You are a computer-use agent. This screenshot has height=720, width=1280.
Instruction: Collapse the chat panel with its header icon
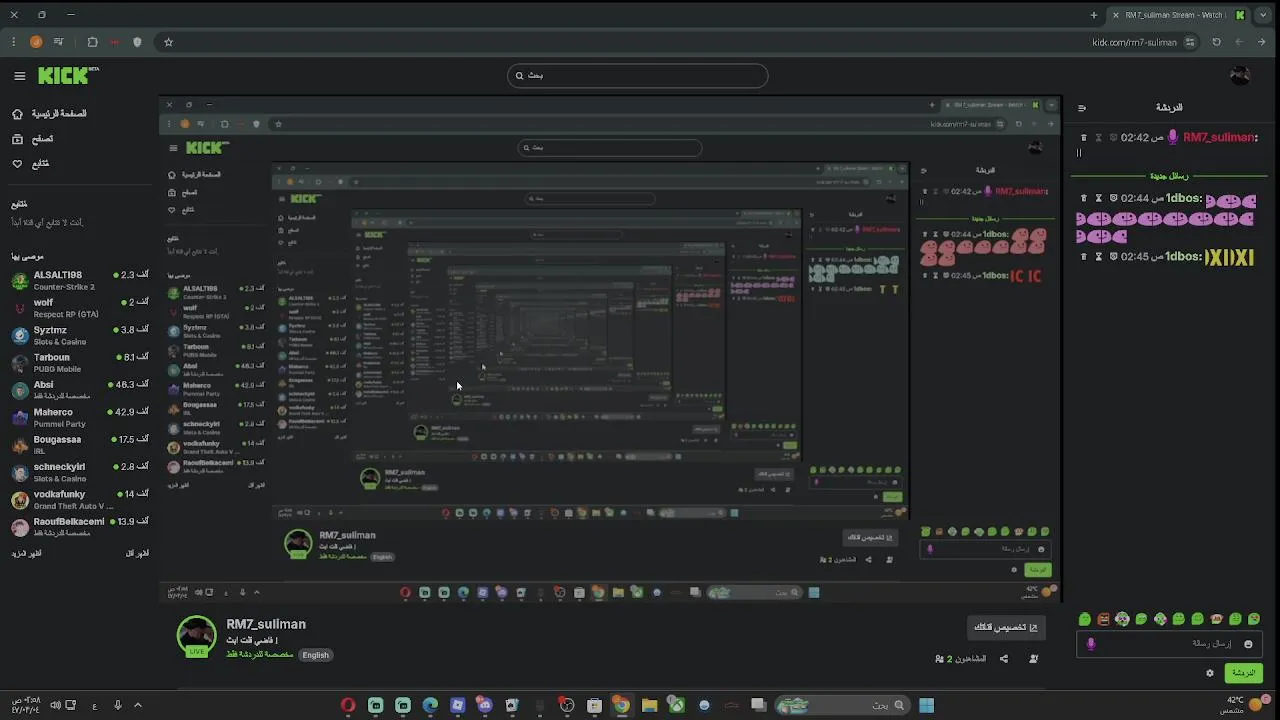(1081, 108)
